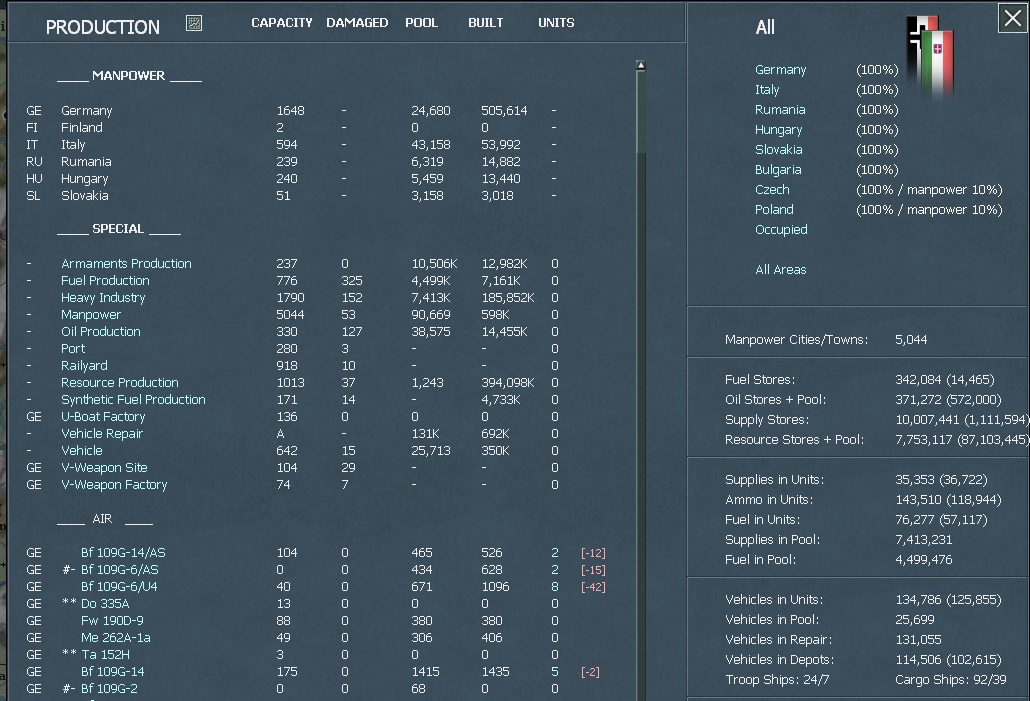The height and width of the screenshot is (701, 1030).
Task: Select Poland in the nation filter list
Action: click(774, 210)
